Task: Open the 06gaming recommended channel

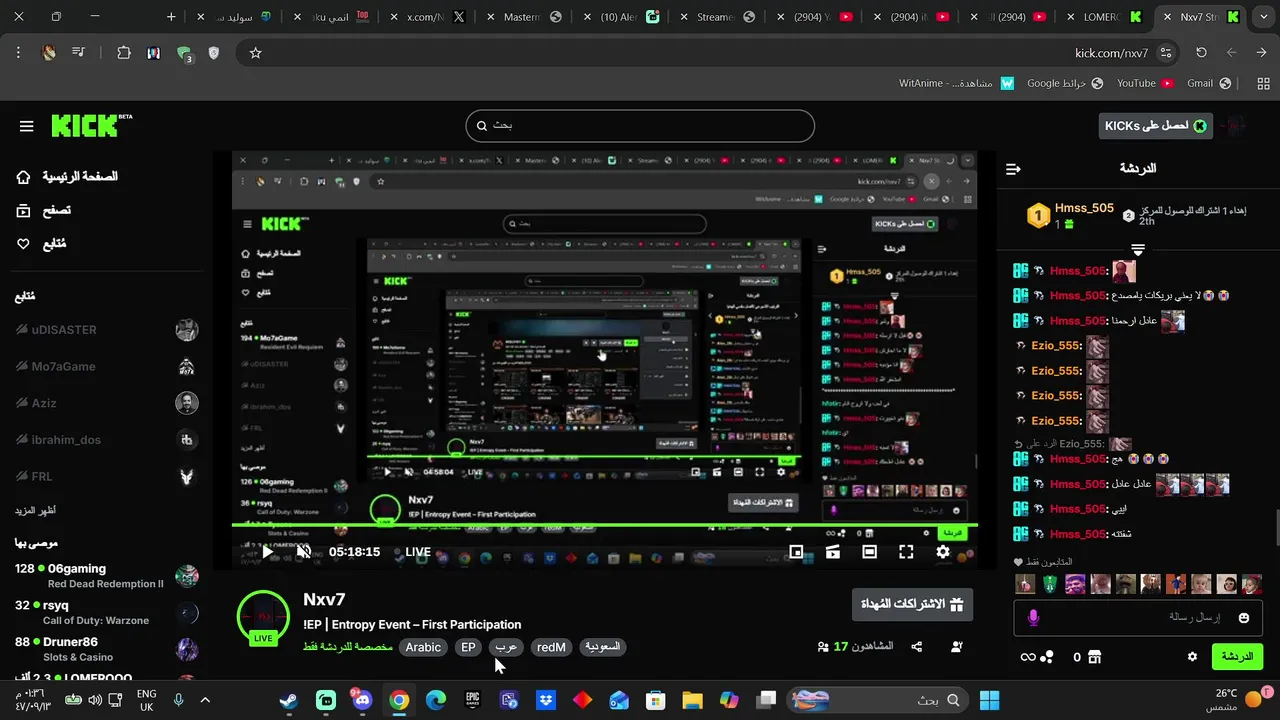Action: point(106,576)
